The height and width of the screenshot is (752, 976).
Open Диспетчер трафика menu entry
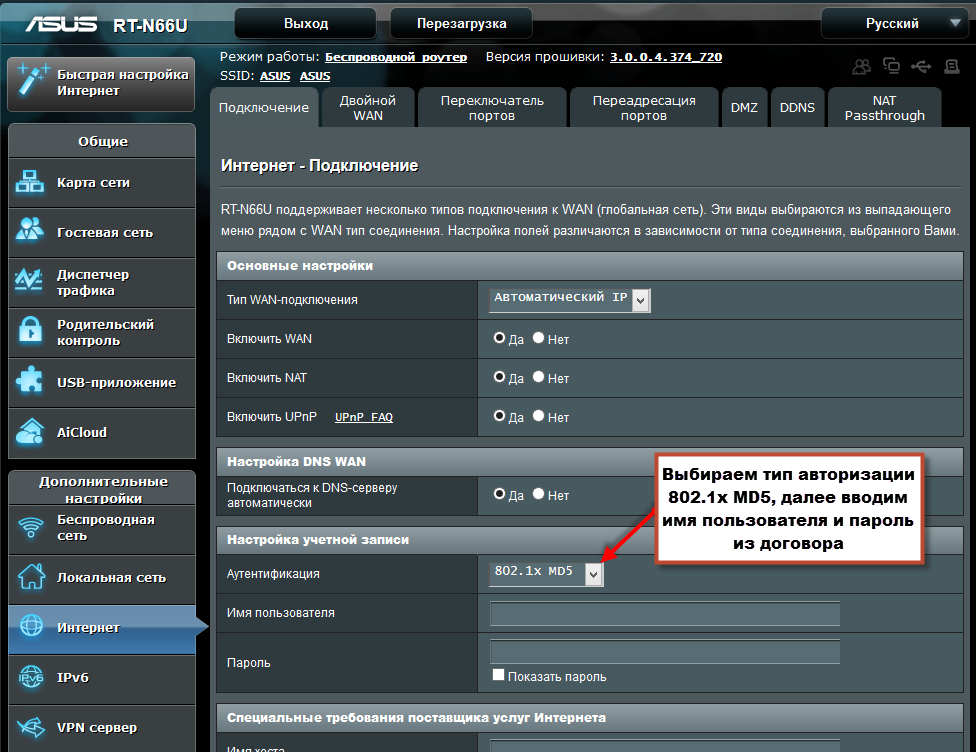click(102, 283)
